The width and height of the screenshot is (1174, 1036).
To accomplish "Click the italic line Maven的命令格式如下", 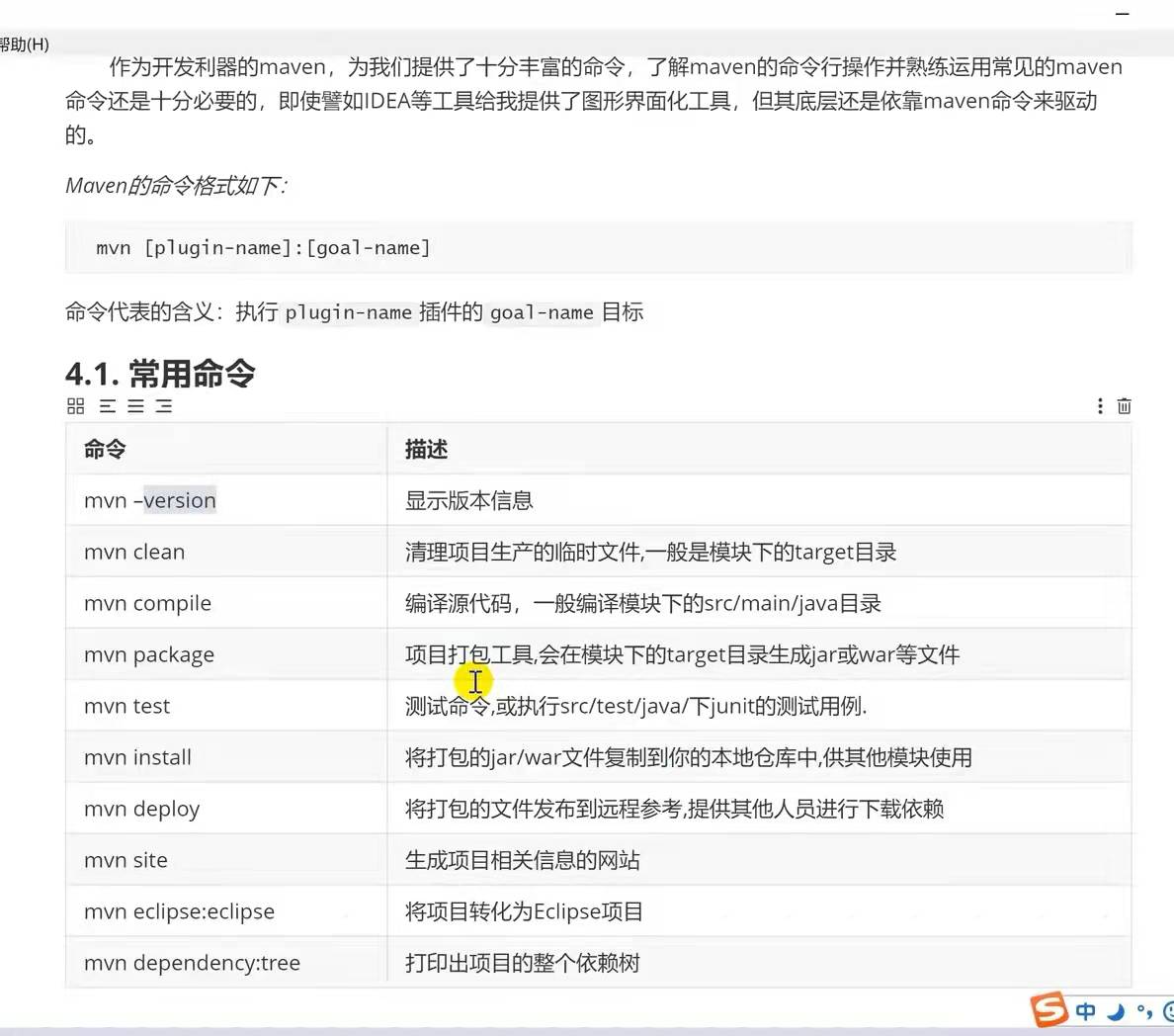I will (177, 185).
